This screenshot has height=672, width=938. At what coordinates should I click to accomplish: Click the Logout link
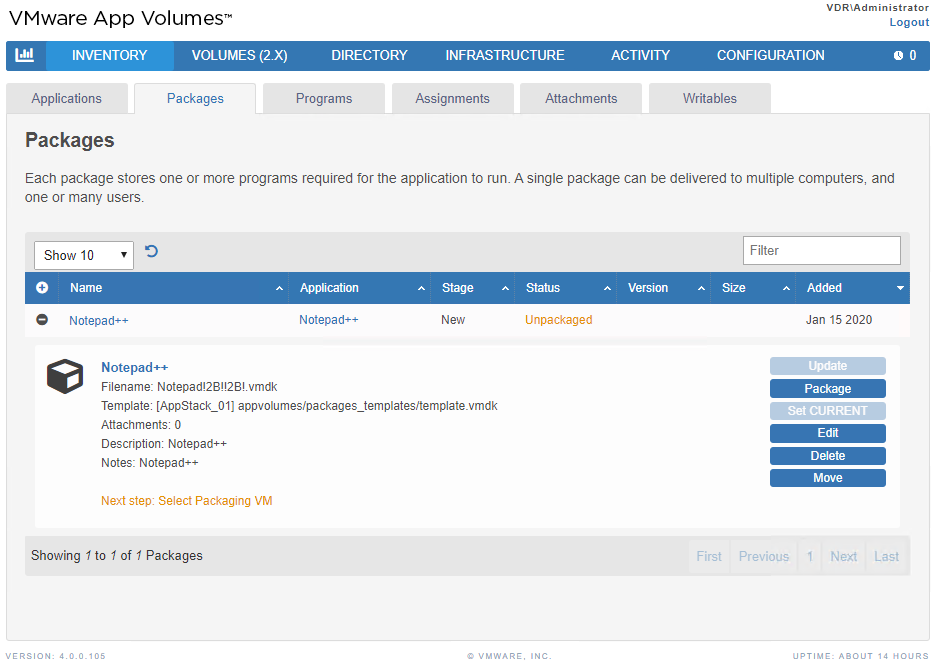click(909, 22)
